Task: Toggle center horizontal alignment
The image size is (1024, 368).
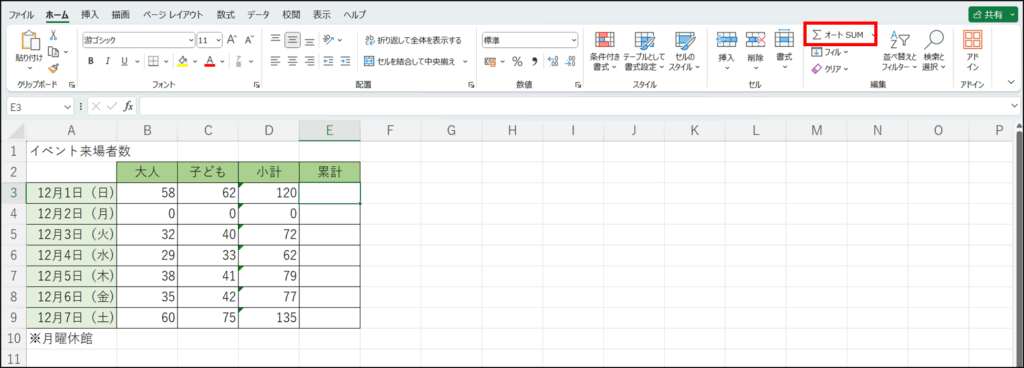Action: (x=293, y=61)
